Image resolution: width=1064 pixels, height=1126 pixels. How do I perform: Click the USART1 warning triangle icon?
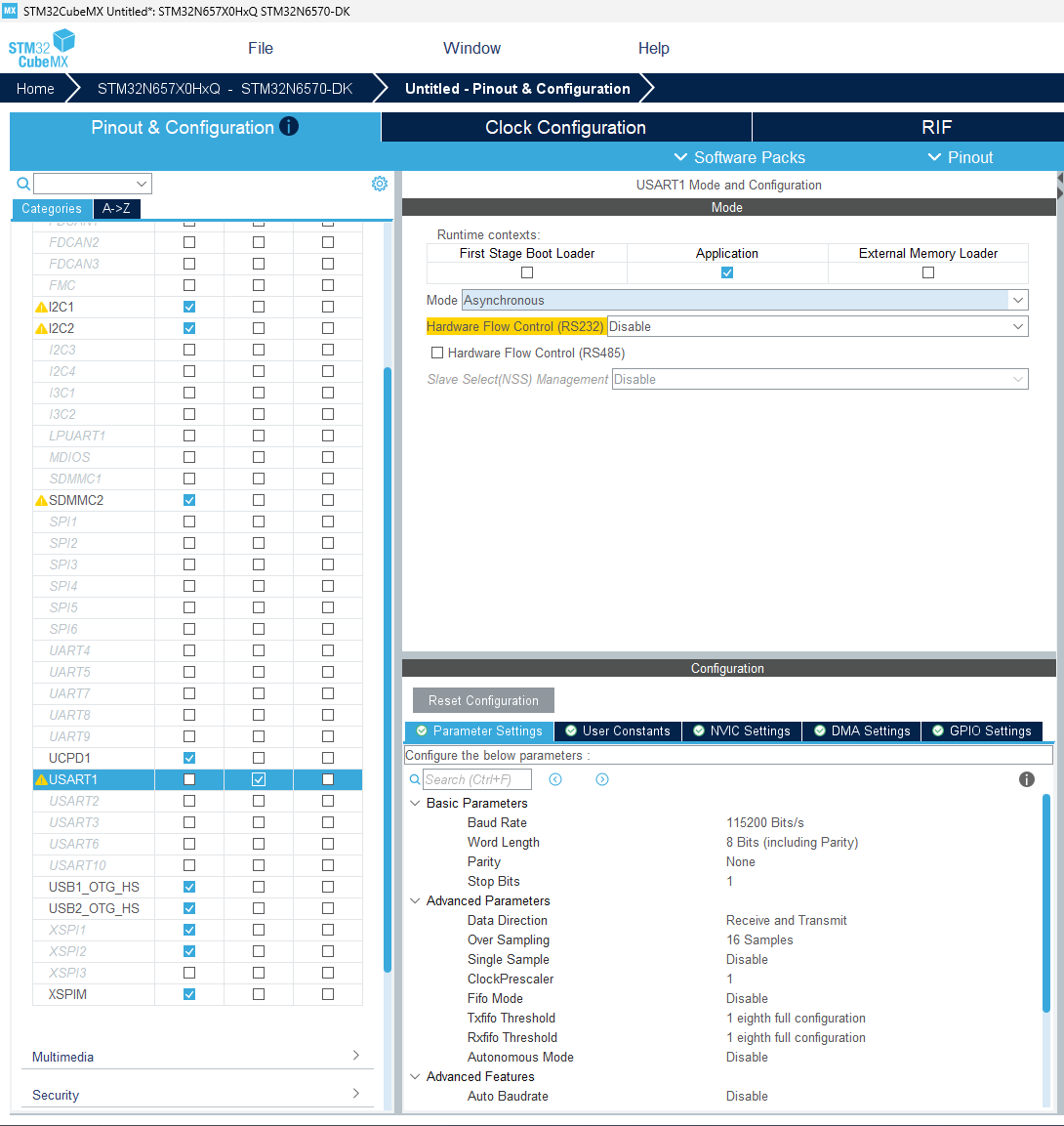point(42,780)
